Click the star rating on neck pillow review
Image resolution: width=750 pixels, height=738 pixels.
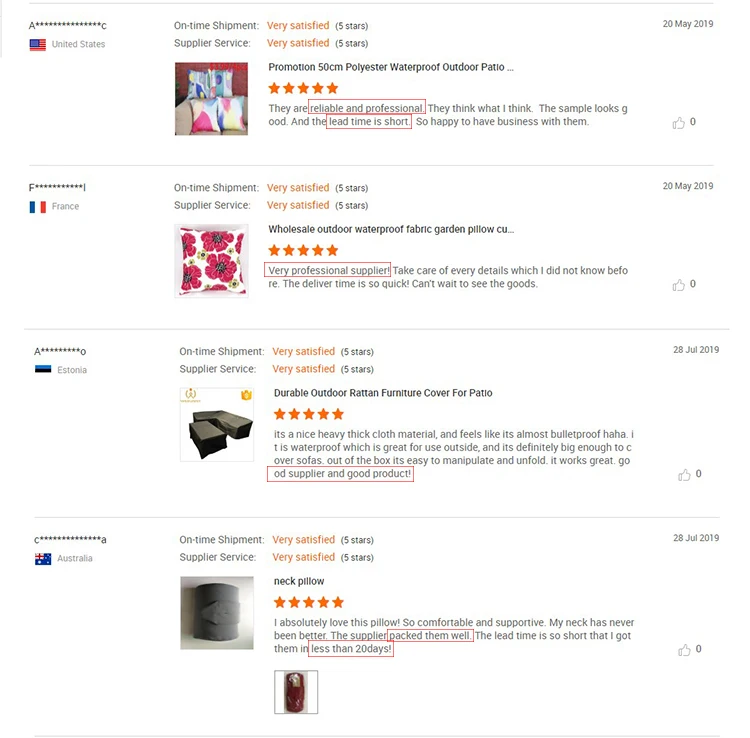click(309, 602)
